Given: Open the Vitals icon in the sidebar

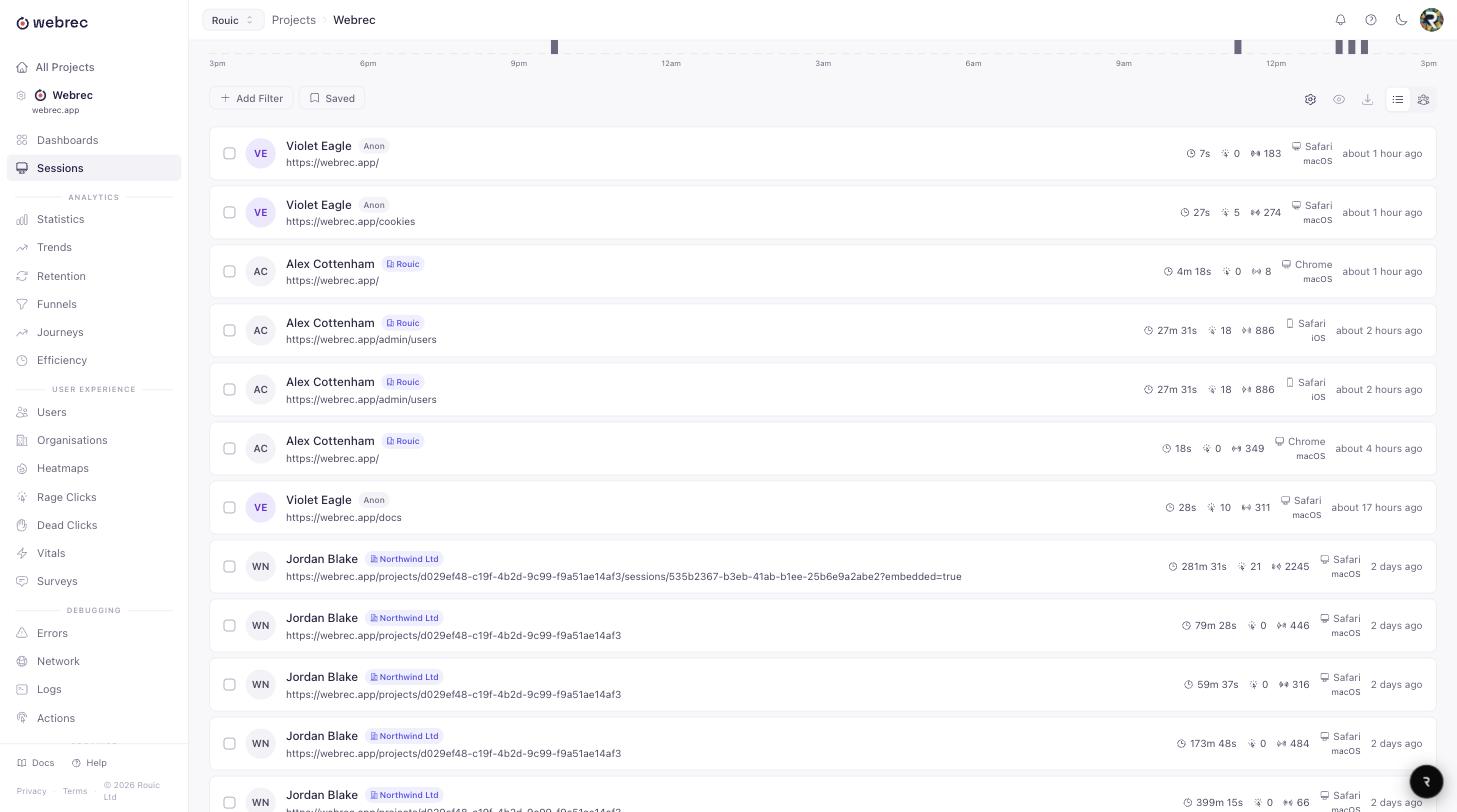Looking at the screenshot, I should 22,553.
